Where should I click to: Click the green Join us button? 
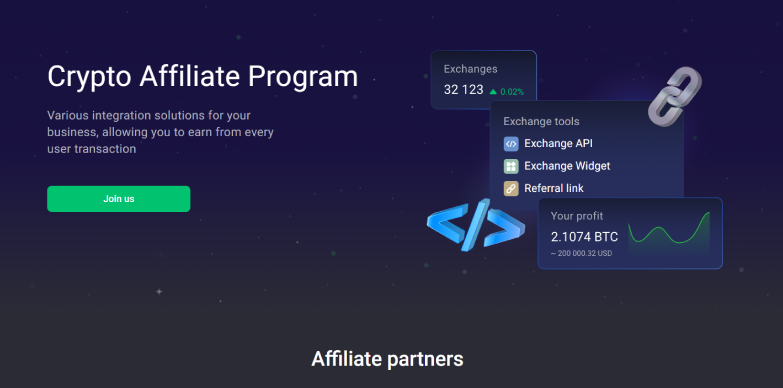pyautogui.click(x=118, y=199)
